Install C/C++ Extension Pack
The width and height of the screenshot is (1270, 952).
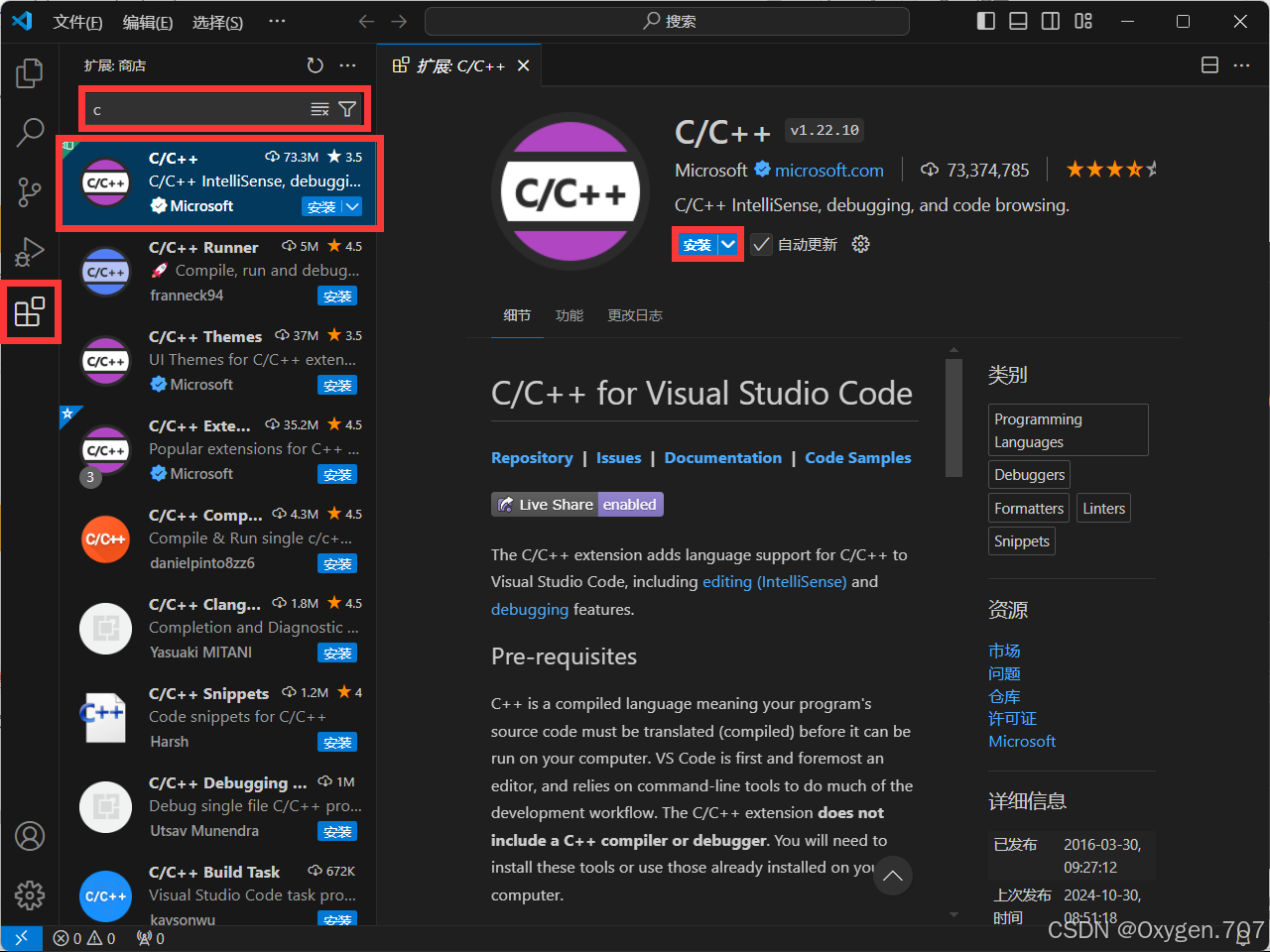(337, 474)
